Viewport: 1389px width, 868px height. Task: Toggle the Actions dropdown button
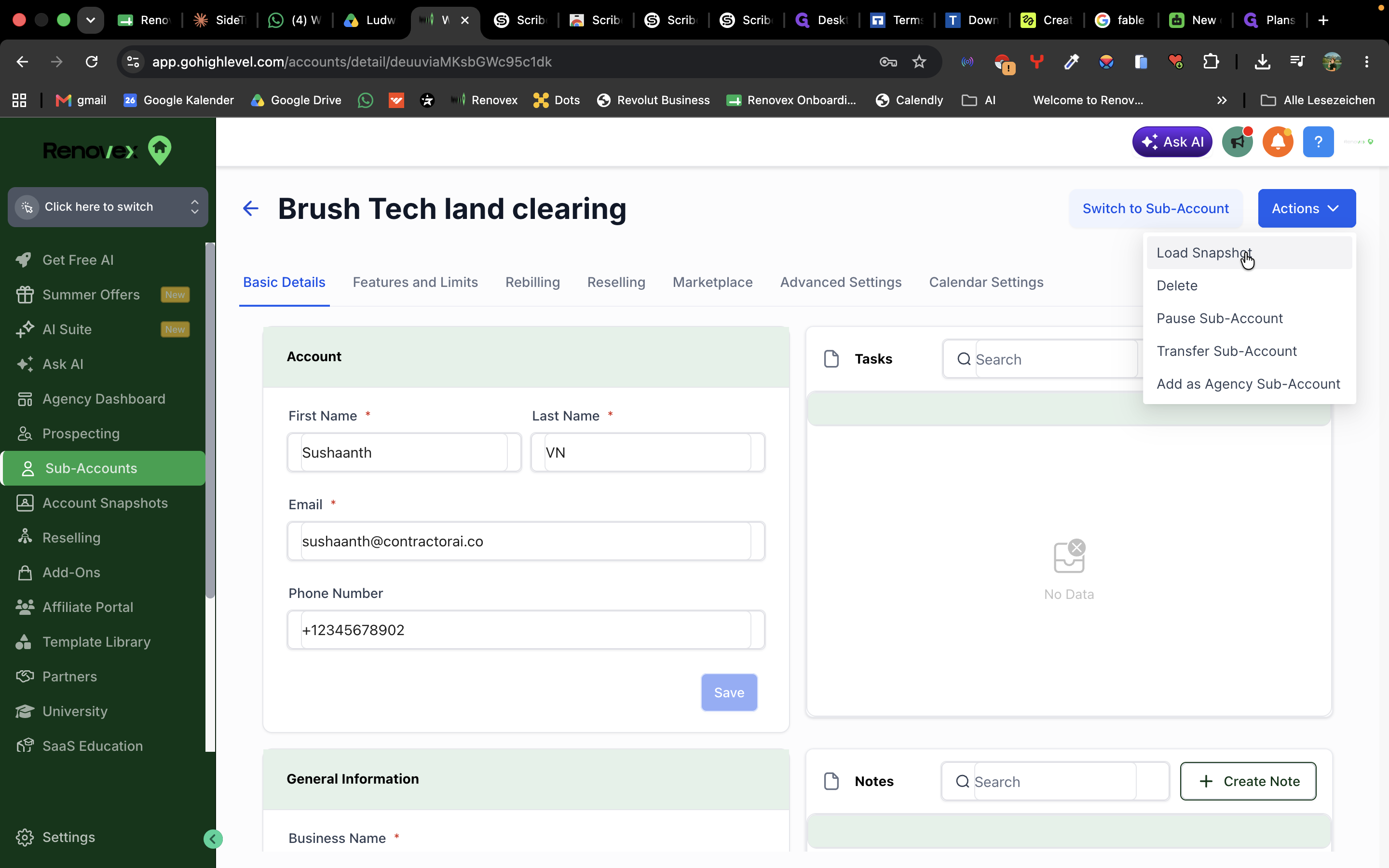tap(1307, 208)
